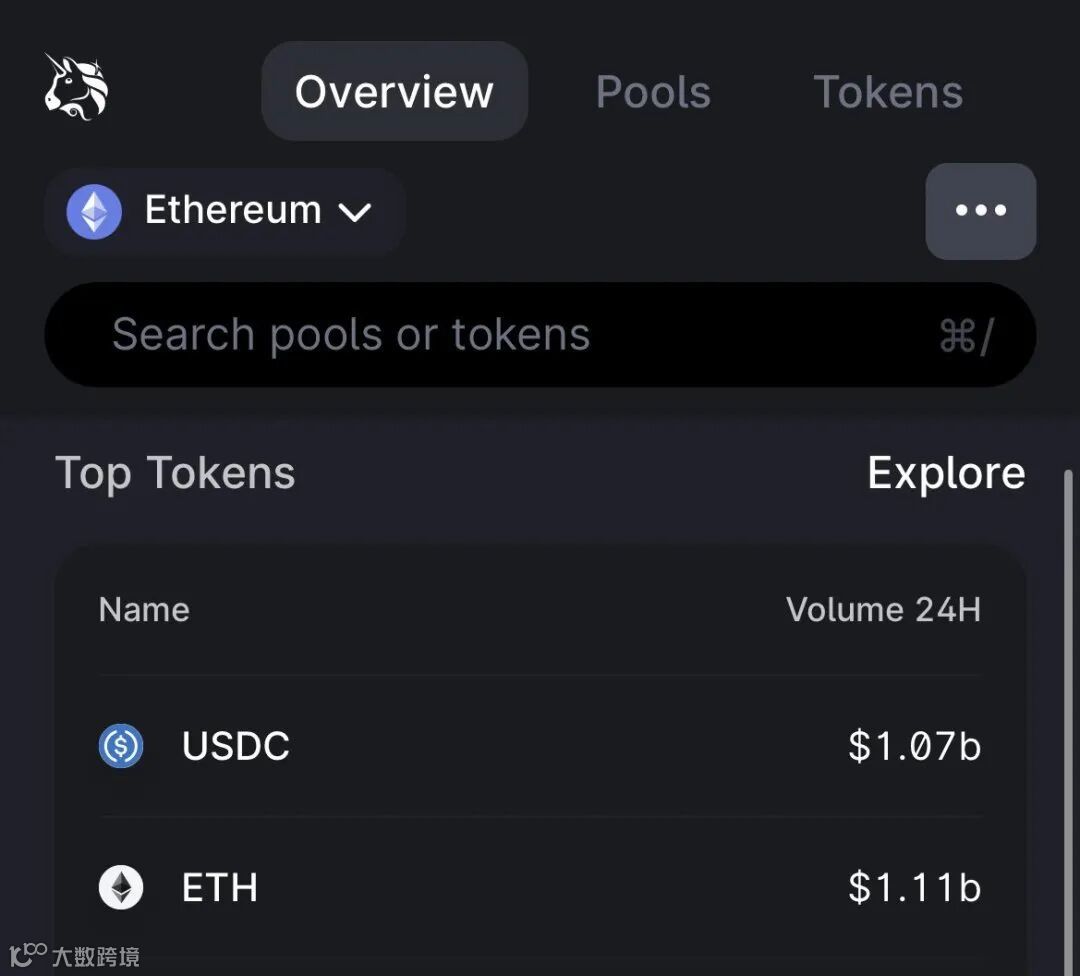Click the USDC coin icon

click(121, 746)
